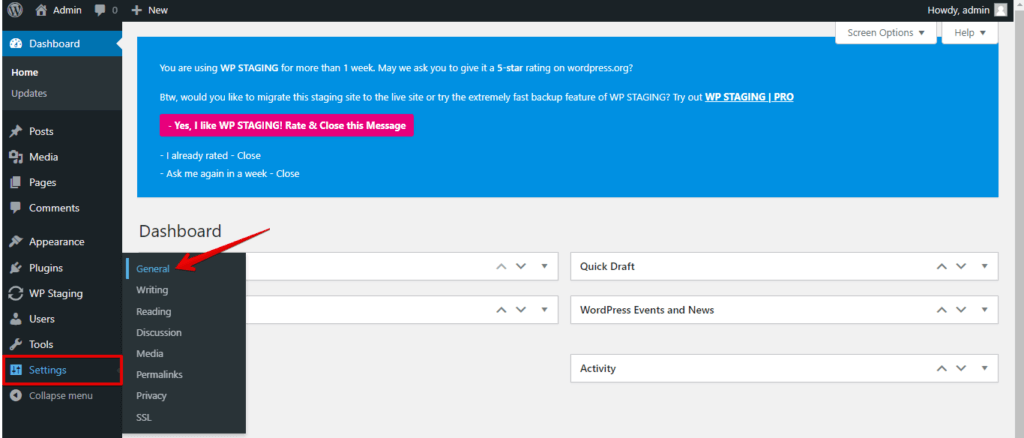Screen dimensions: 1024x438
Task: Click the Users person icon
Action: [17, 319]
